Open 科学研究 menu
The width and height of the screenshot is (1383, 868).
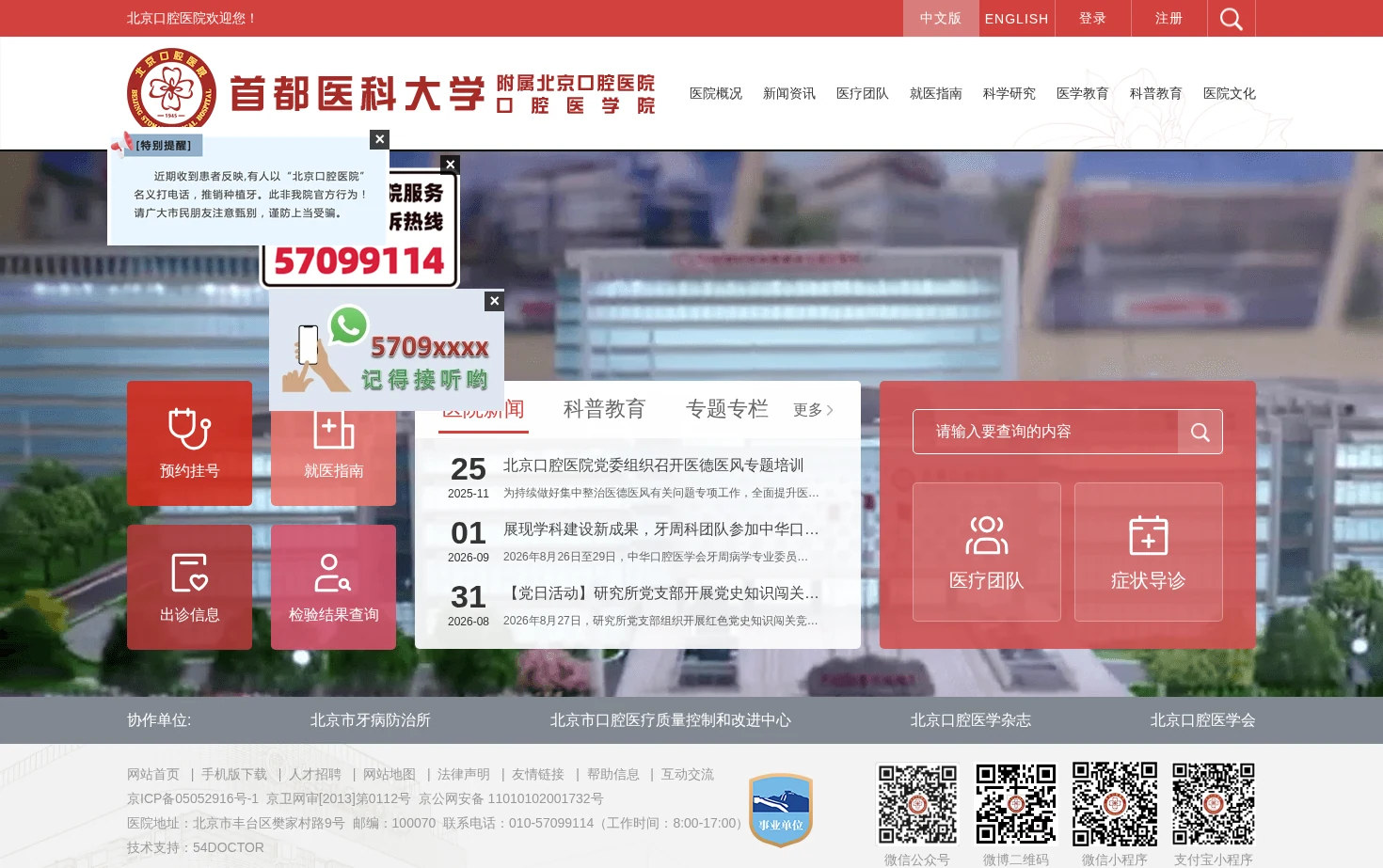point(1009,93)
